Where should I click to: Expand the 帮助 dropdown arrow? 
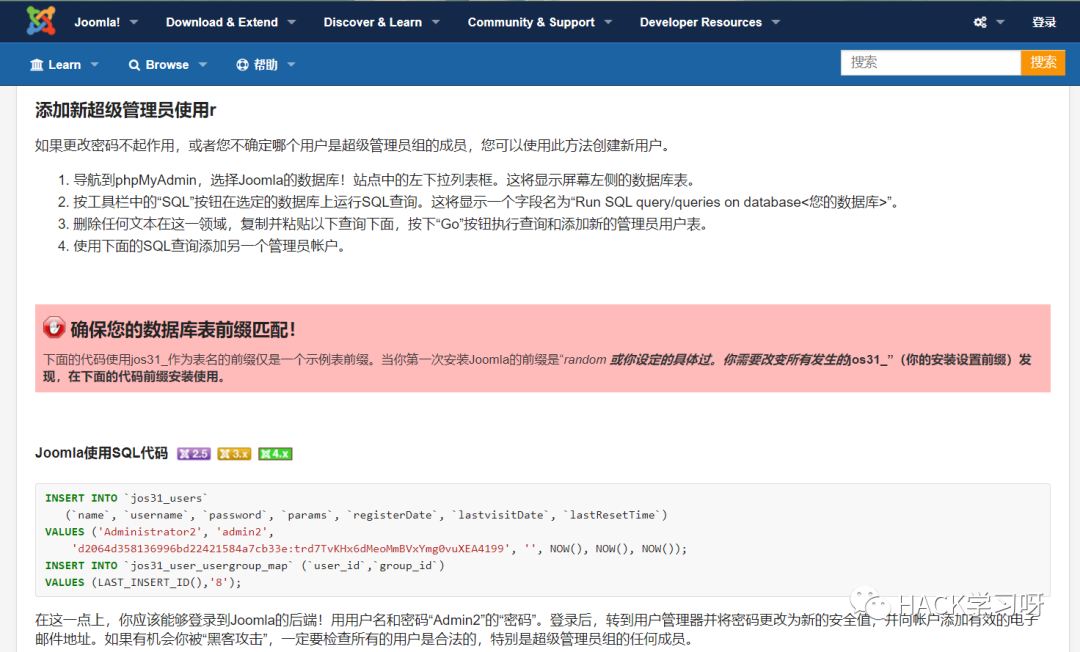coord(291,65)
